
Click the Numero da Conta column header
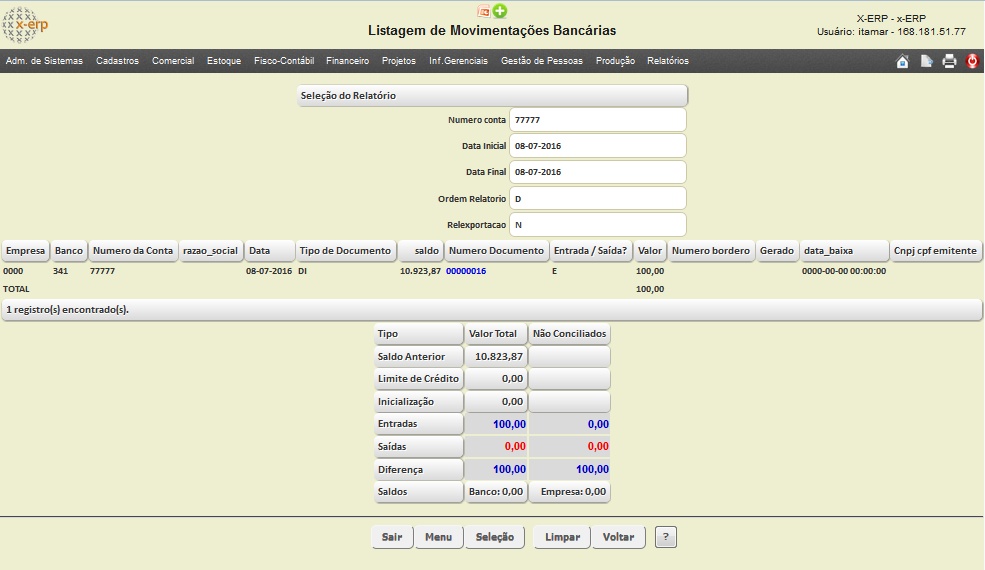point(133,251)
